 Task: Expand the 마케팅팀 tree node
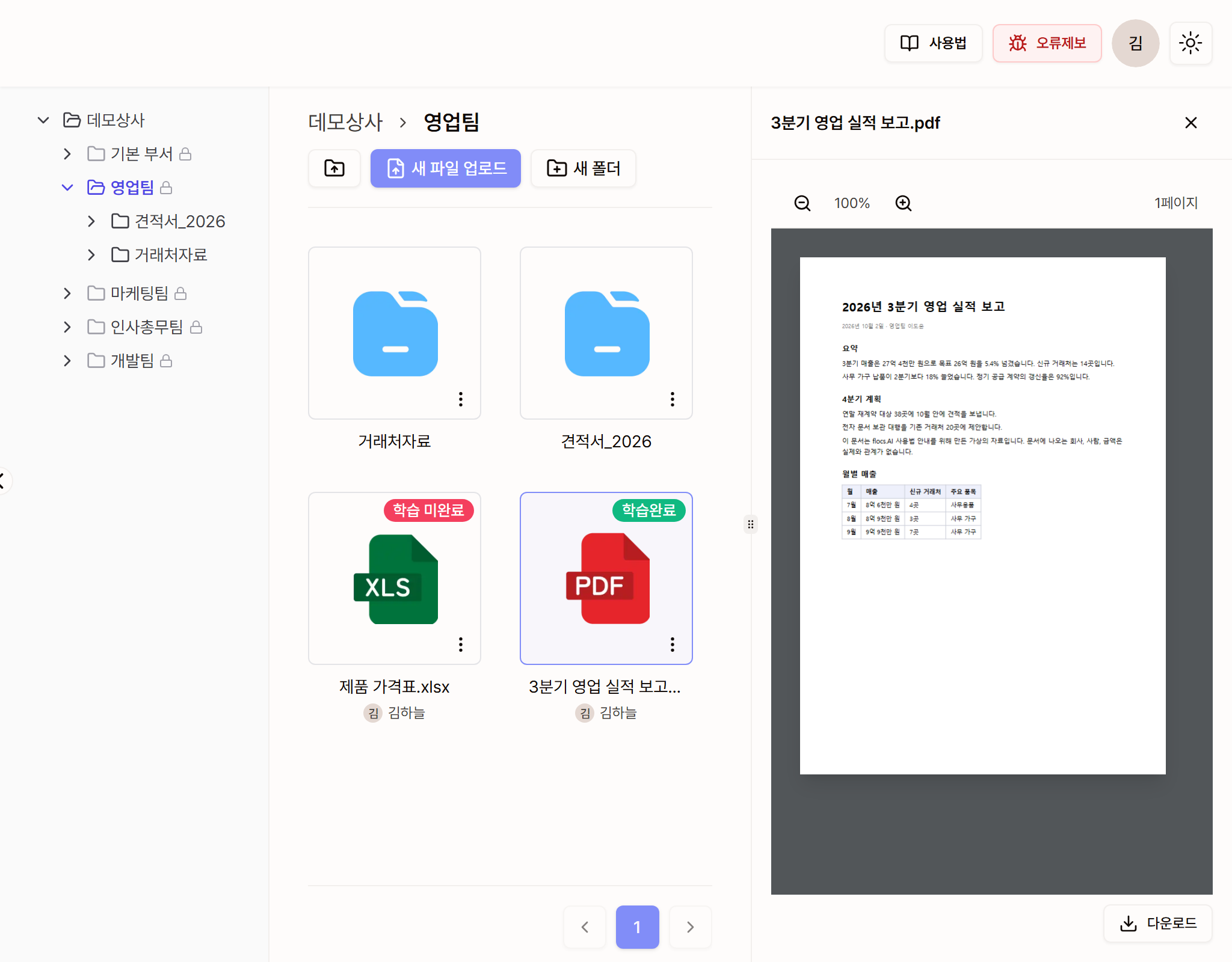(67, 293)
